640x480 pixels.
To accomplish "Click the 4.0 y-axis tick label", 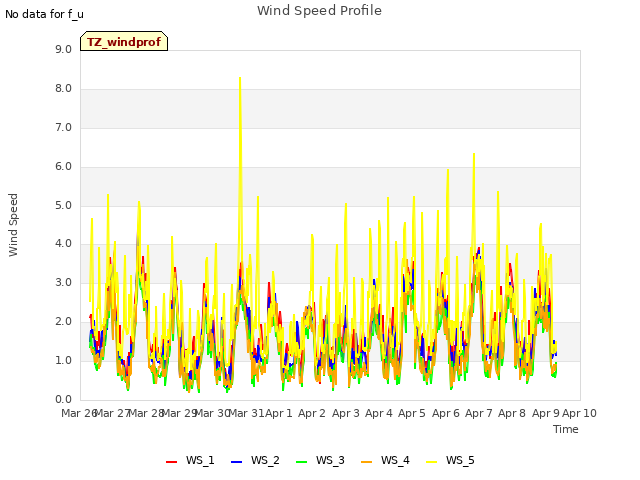I will point(63,244).
